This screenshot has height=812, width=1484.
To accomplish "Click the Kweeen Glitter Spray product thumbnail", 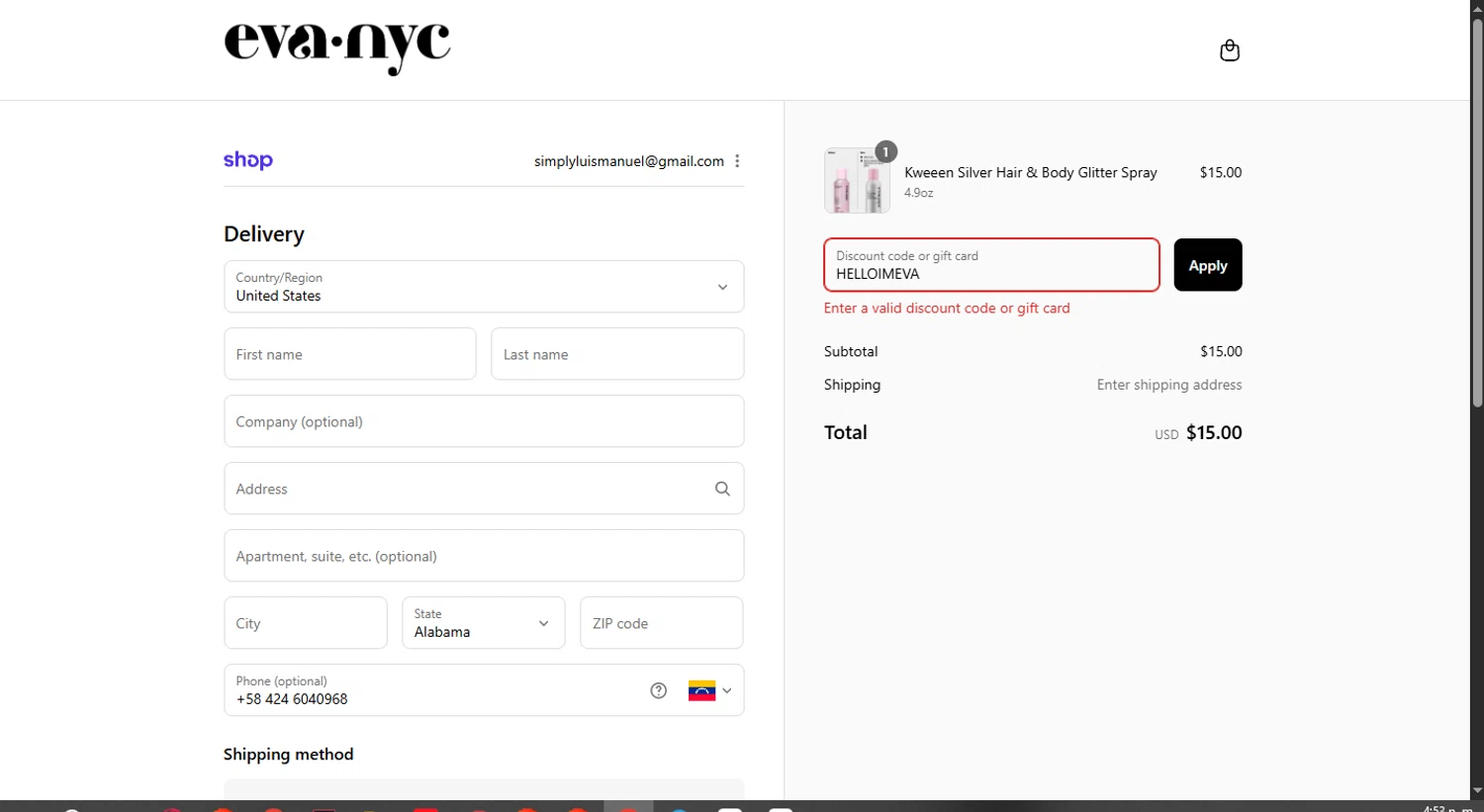I will coord(857,181).
